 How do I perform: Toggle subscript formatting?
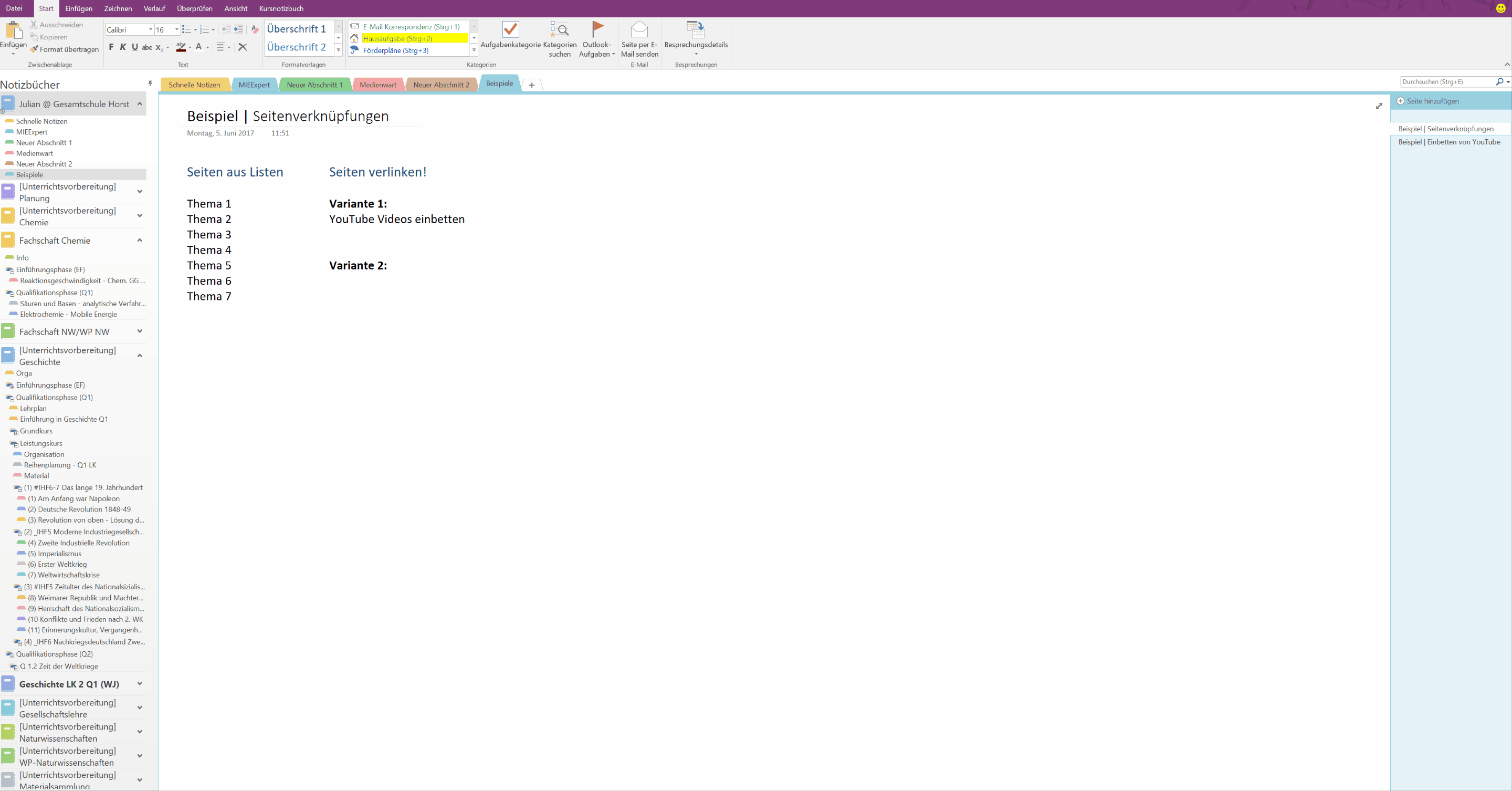(159, 48)
